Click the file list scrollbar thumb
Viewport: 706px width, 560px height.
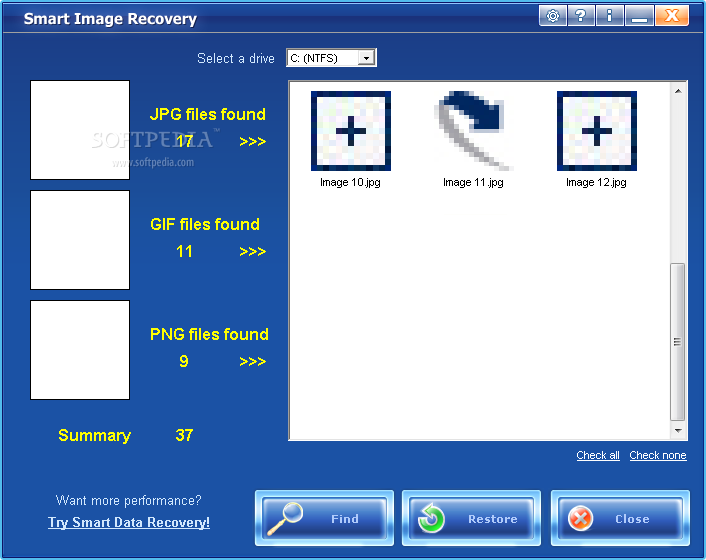click(x=678, y=342)
